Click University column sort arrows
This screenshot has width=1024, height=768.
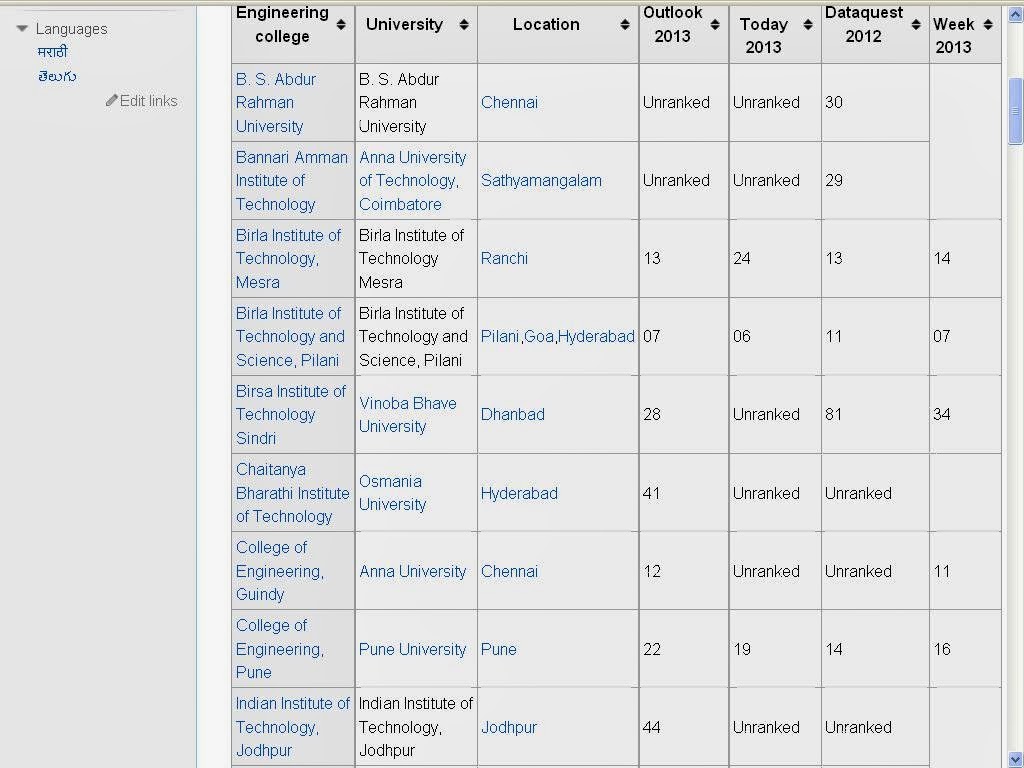pos(464,25)
